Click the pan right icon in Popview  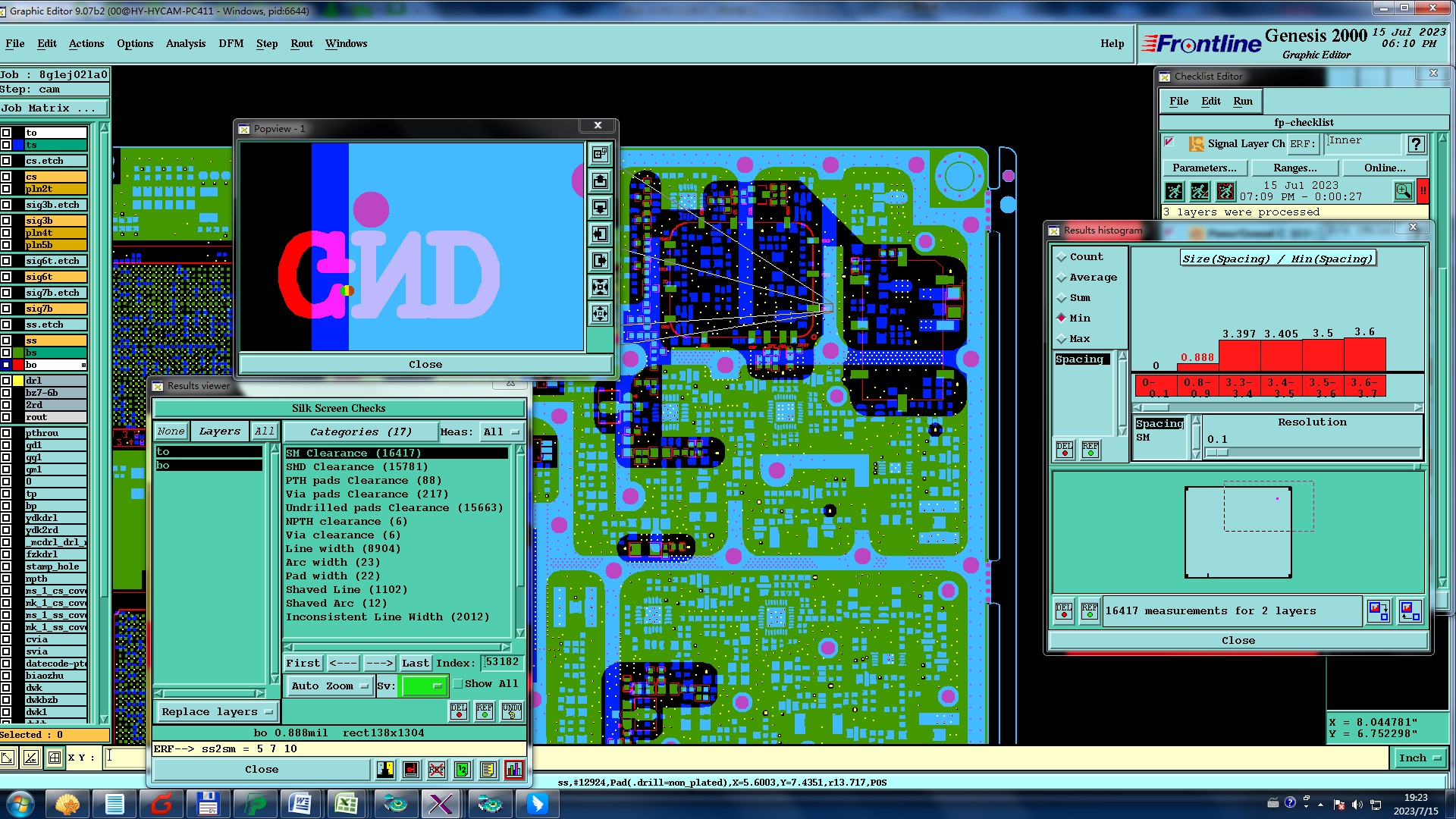pos(600,261)
